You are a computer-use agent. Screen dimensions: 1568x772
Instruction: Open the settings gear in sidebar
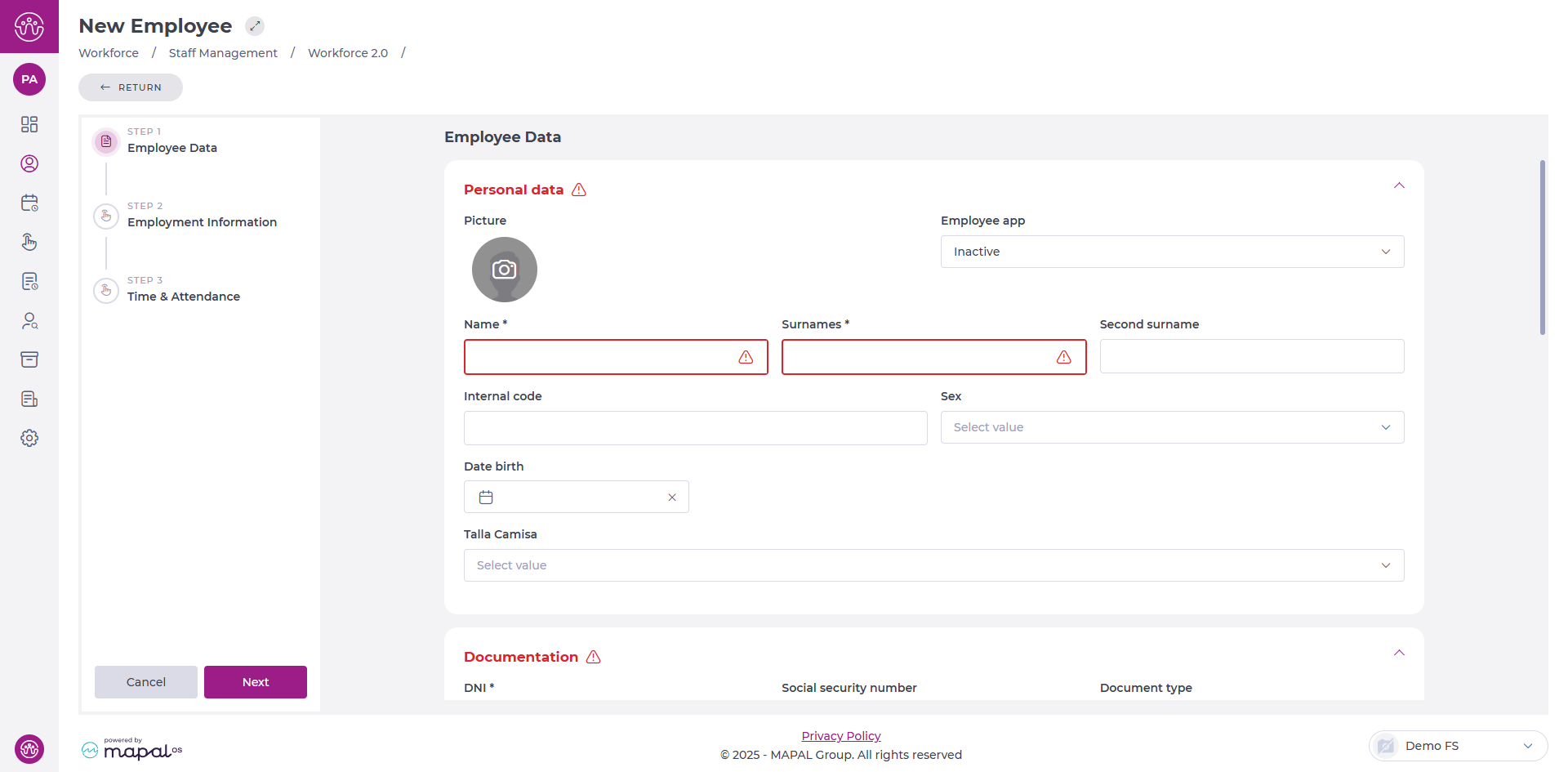click(29, 438)
